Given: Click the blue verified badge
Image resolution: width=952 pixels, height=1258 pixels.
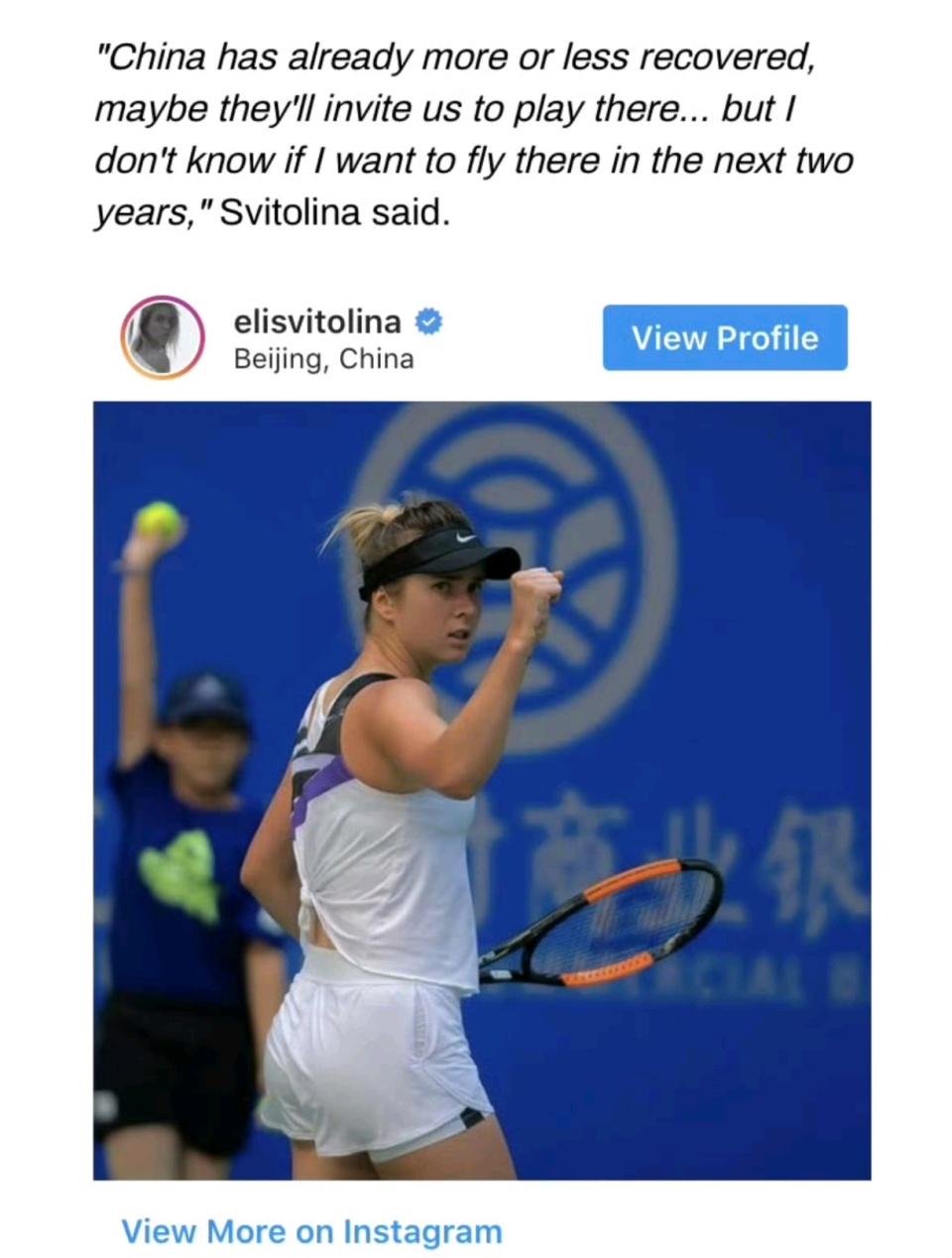Looking at the screenshot, I should click(427, 320).
